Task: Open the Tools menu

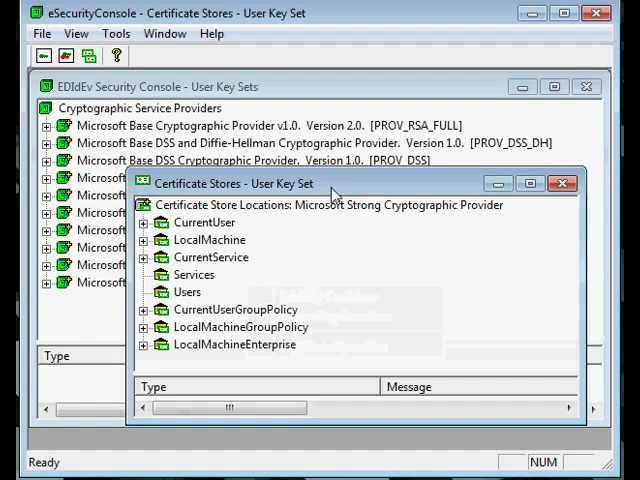Action: (116, 34)
